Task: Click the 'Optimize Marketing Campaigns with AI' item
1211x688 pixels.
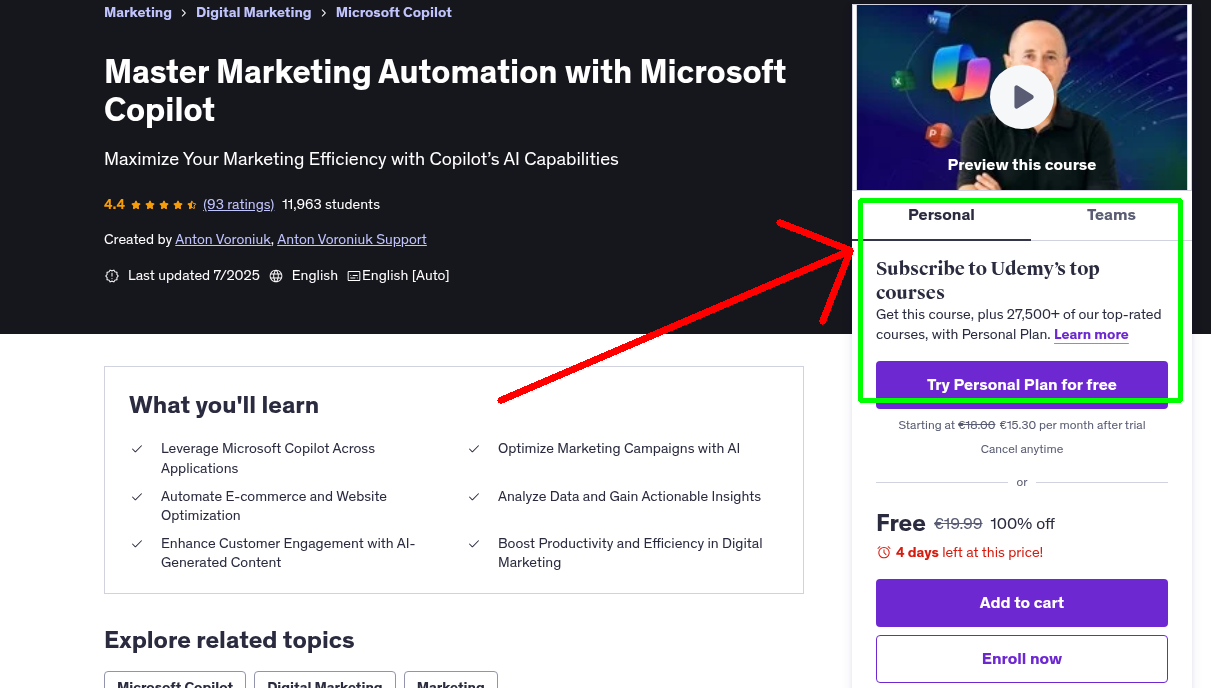Action: (x=619, y=449)
